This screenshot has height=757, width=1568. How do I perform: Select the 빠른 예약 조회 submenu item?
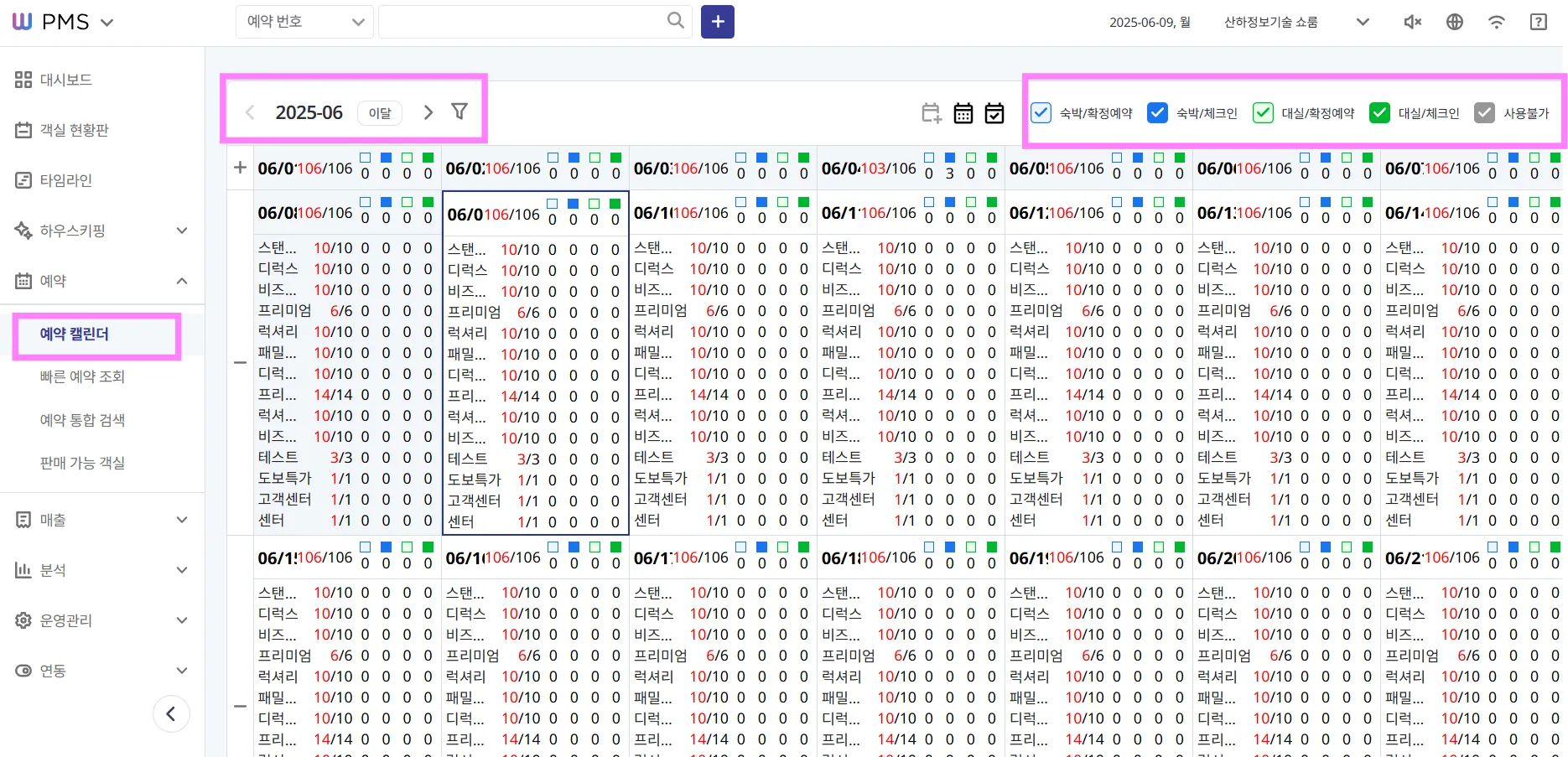click(82, 377)
